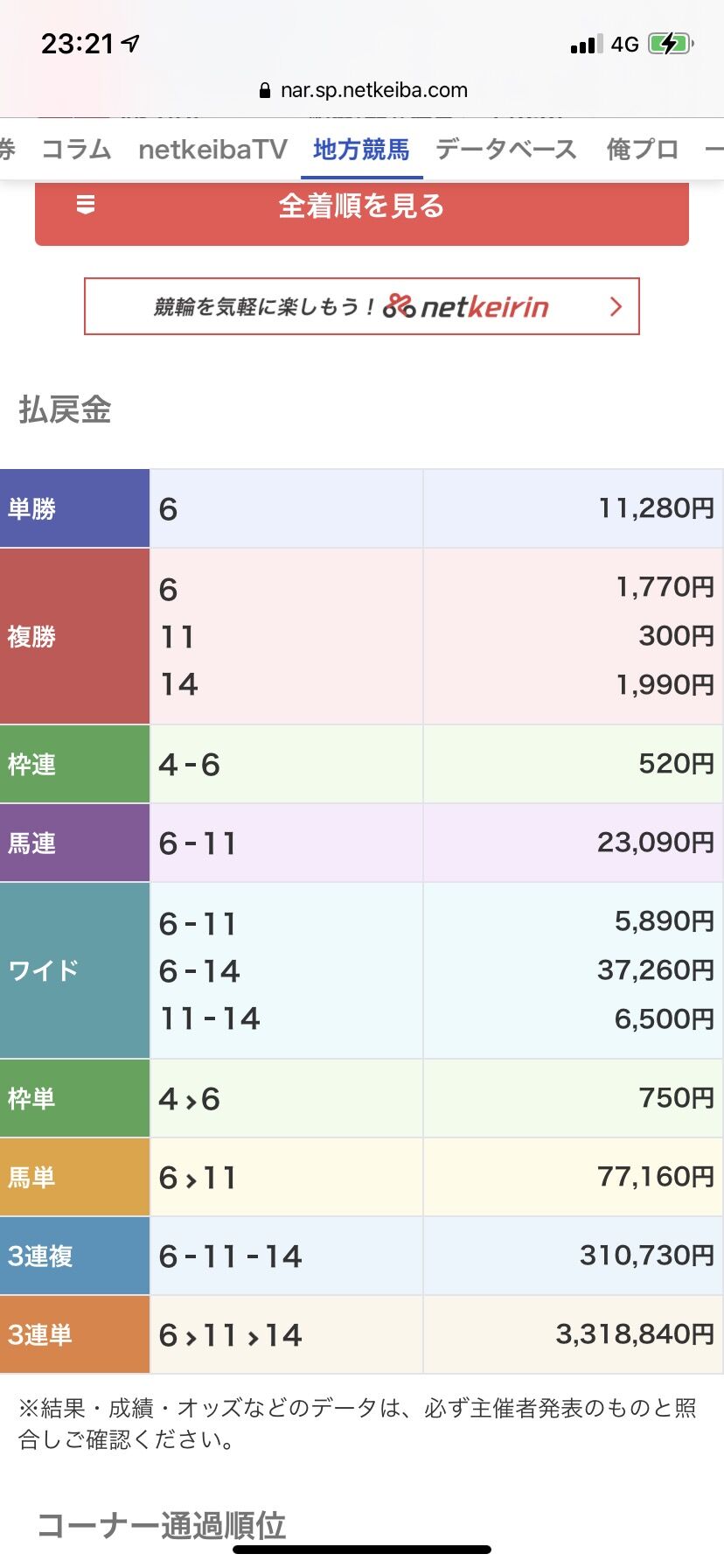Go to the 俺プロ tab

[643, 150]
